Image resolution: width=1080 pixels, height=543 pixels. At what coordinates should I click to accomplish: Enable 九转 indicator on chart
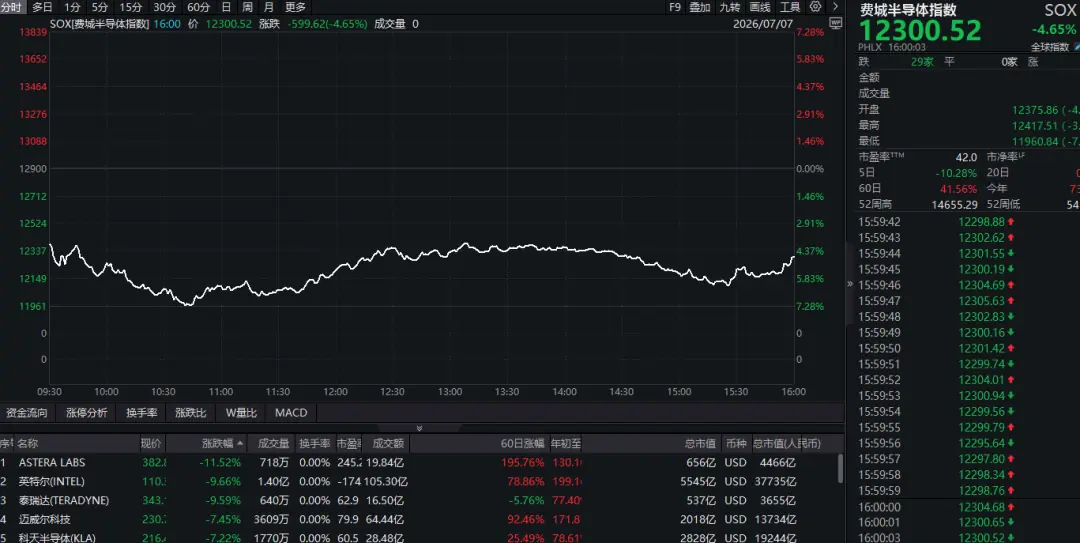[729, 7]
